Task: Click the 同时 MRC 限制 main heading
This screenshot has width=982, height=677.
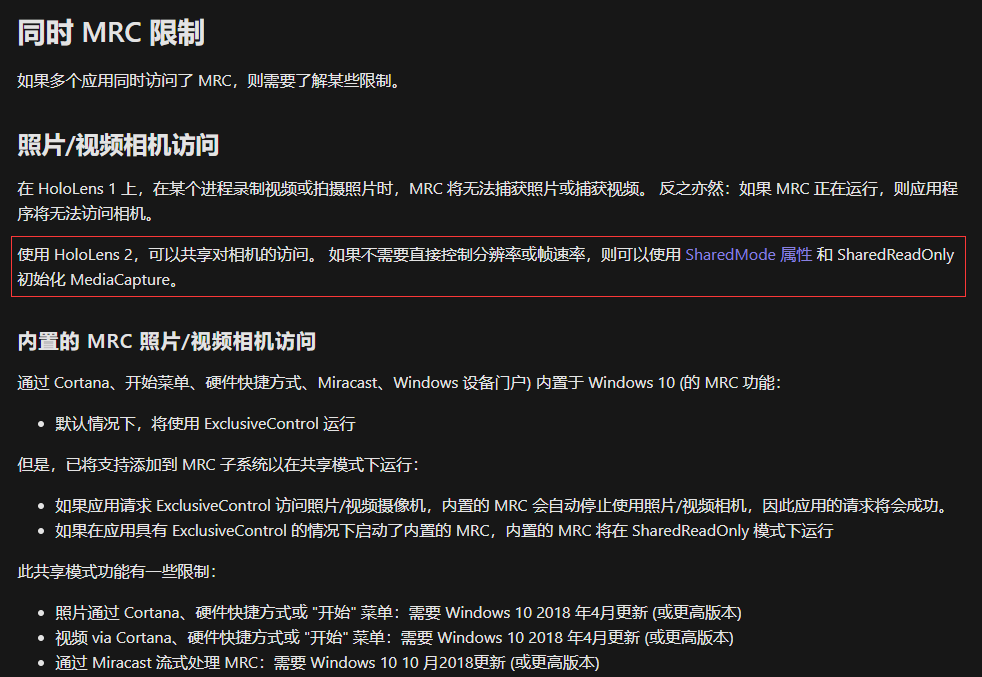Action: click(x=111, y=32)
